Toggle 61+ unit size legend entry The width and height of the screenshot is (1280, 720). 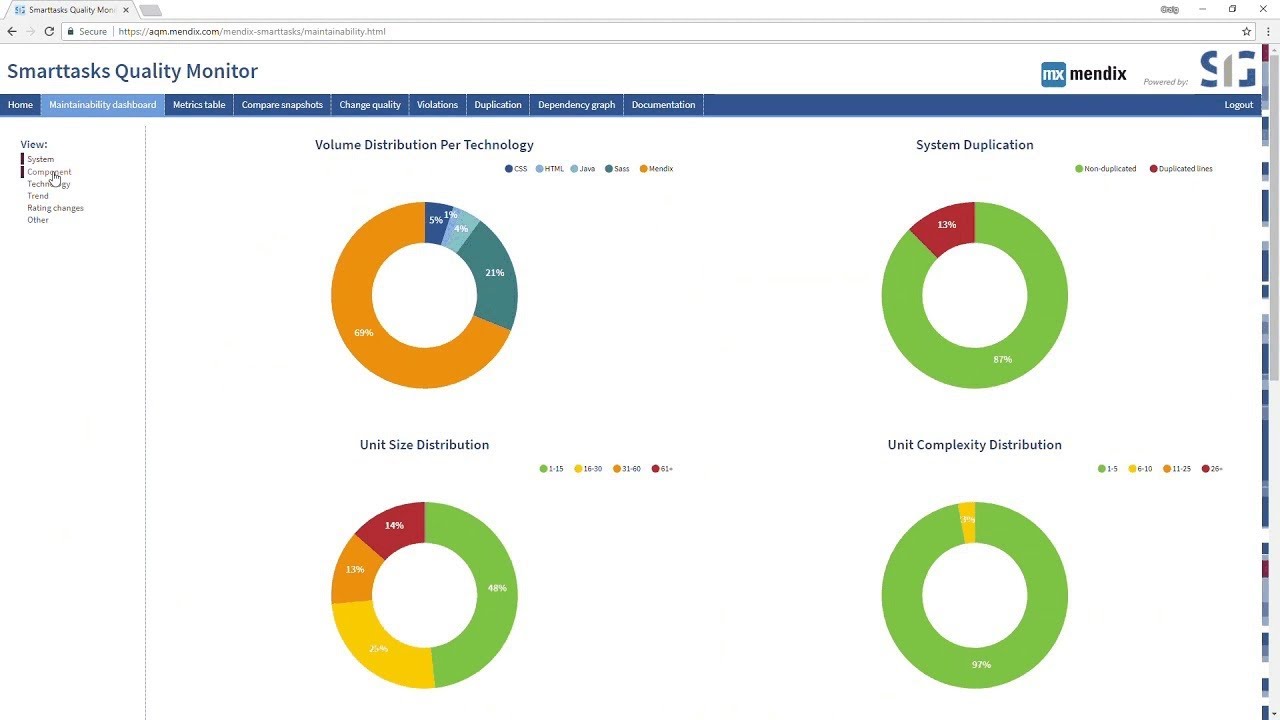662,469
